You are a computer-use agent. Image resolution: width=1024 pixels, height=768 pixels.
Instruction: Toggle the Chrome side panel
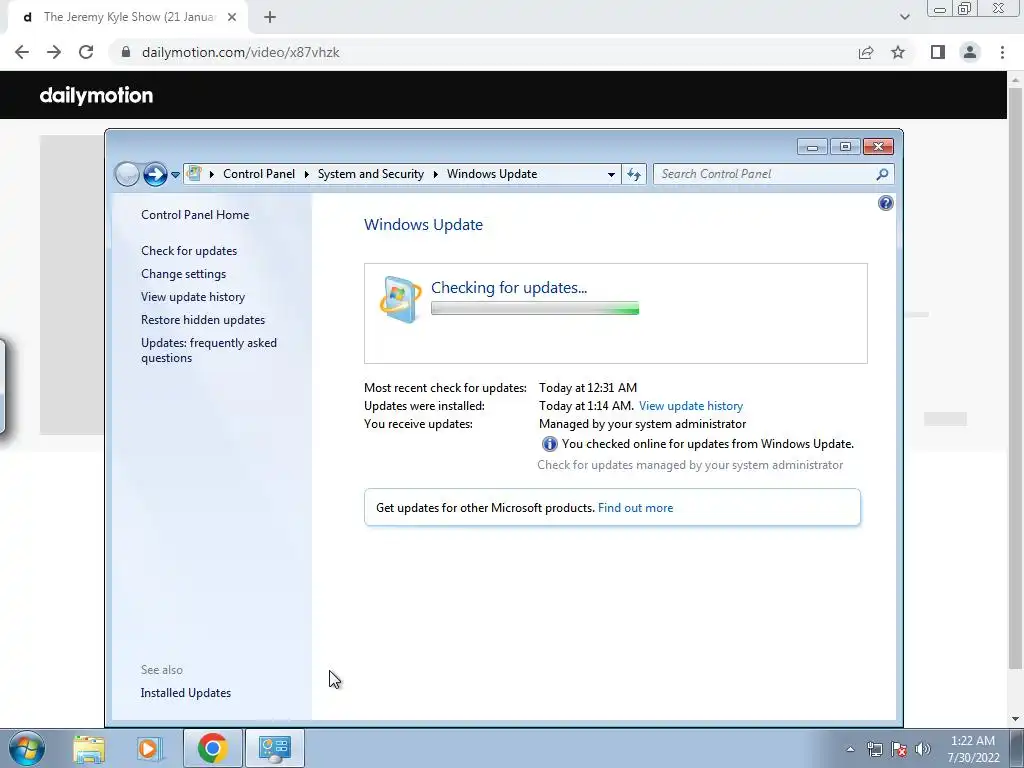coord(938,52)
